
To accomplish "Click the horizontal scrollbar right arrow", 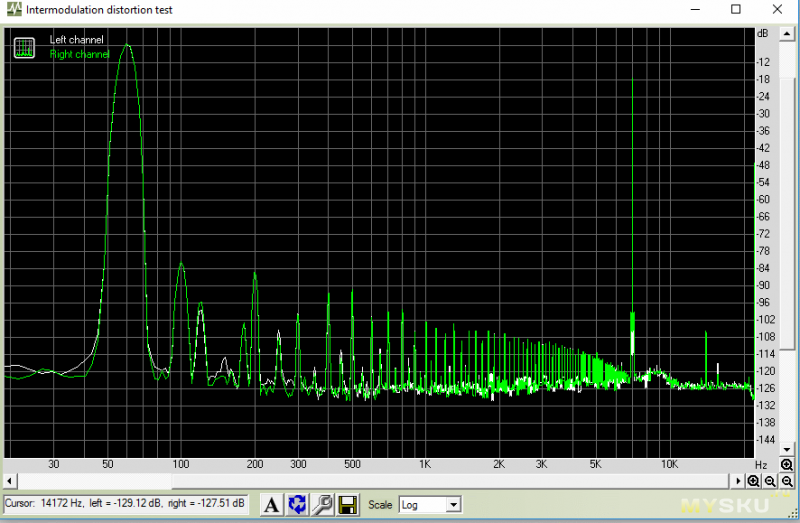I will pos(737,481).
